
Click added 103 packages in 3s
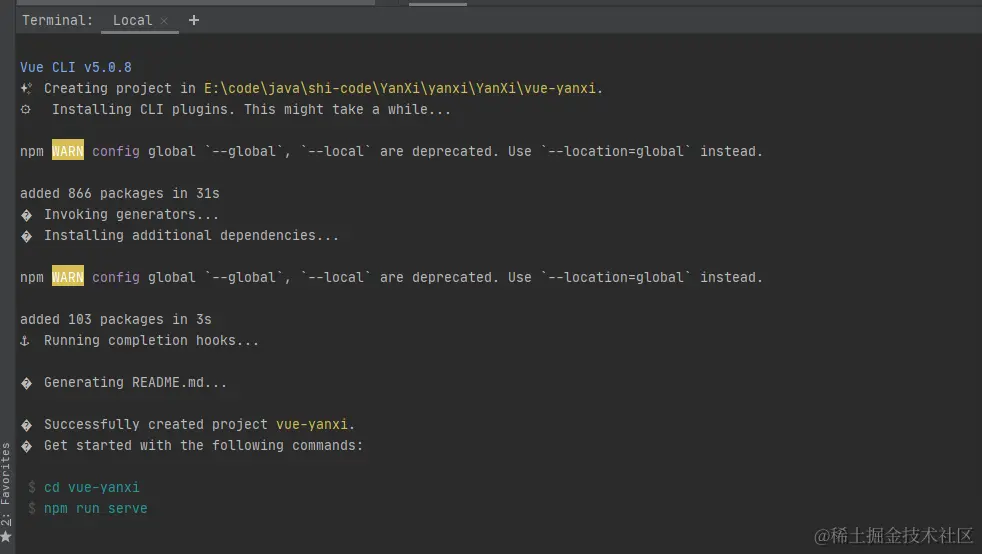click(116, 319)
